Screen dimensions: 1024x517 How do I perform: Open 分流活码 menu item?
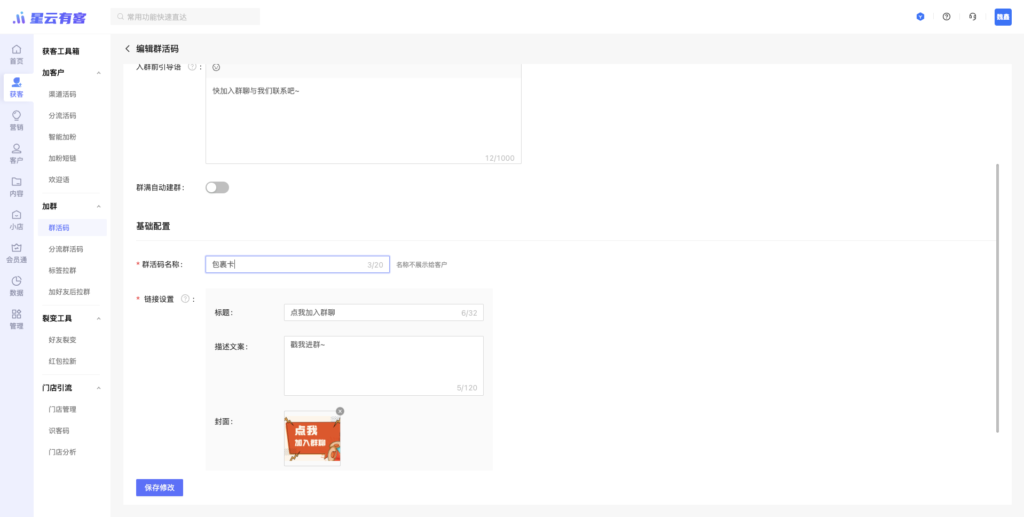pyautogui.click(x=63, y=116)
